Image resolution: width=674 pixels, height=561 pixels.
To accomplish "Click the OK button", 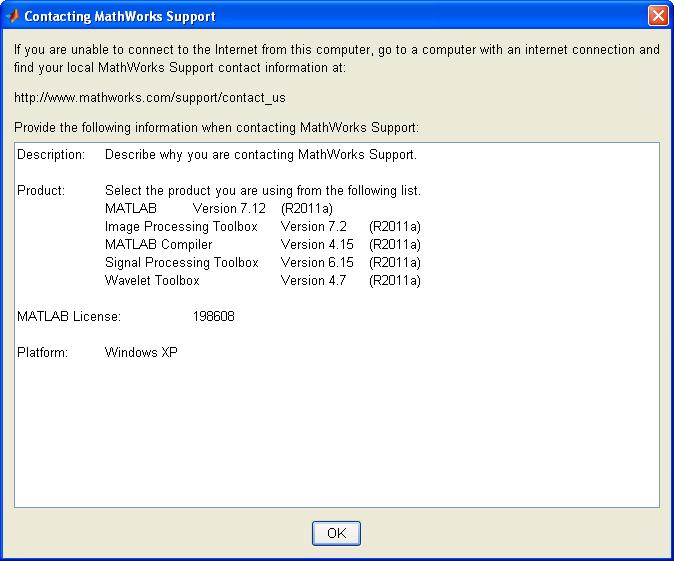I will (x=336, y=533).
